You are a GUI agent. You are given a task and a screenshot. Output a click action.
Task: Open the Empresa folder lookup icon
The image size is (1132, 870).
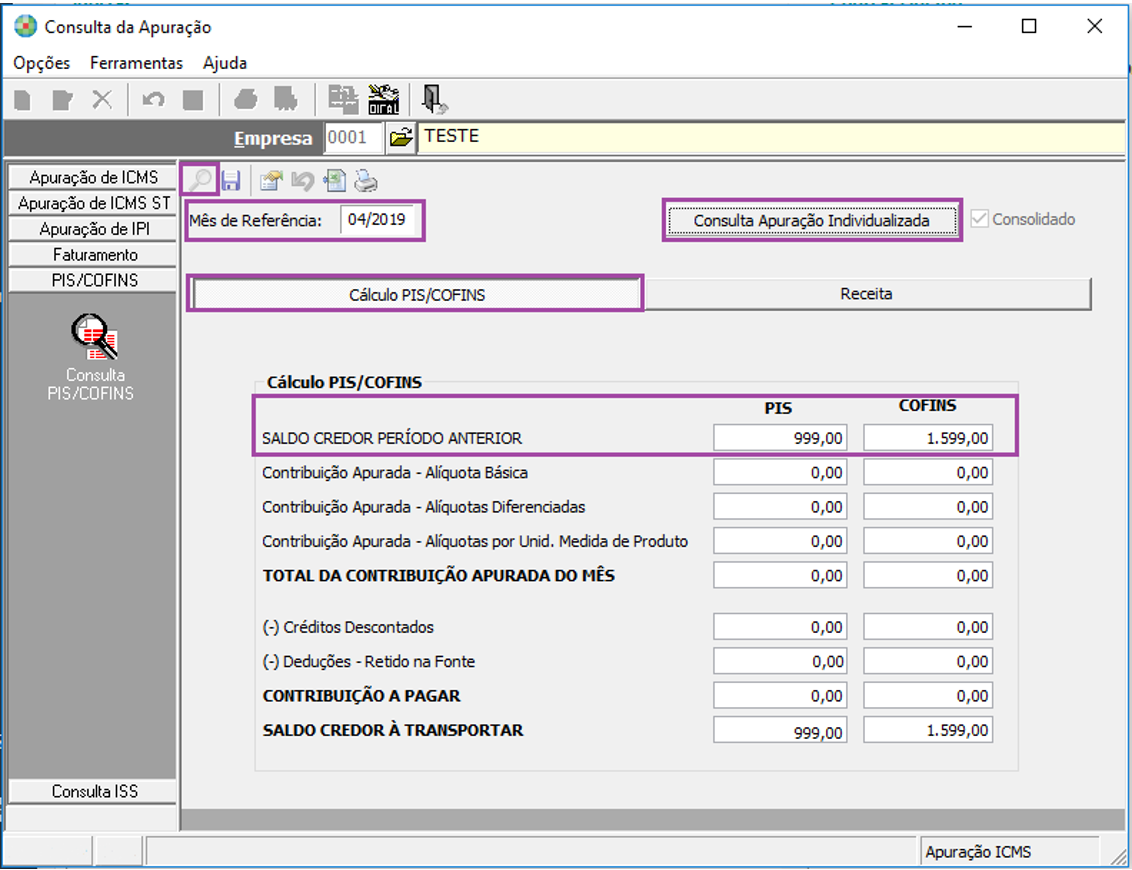[400, 138]
